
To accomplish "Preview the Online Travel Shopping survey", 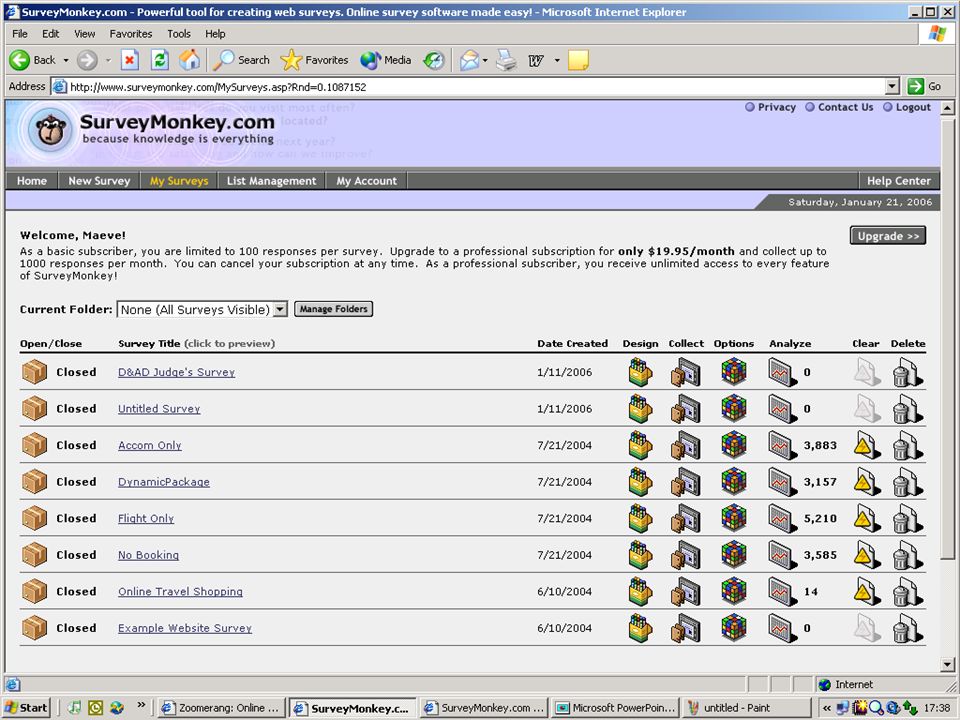I will tap(180, 591).
